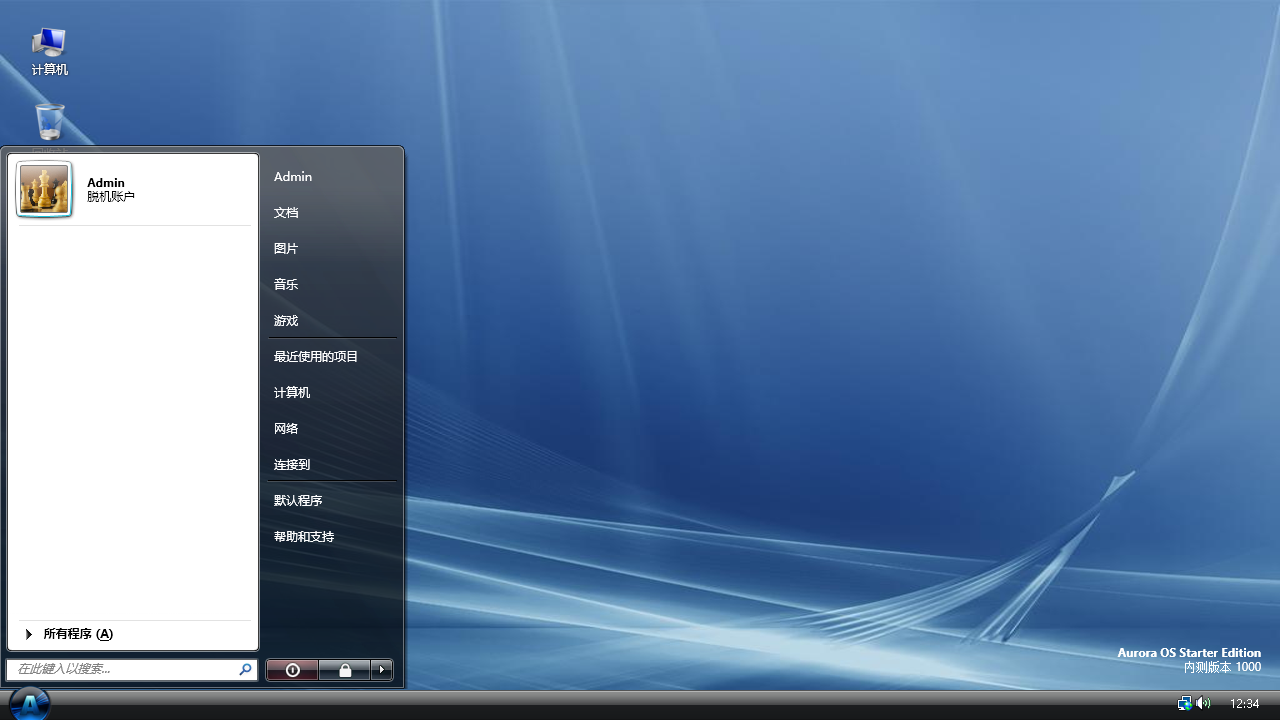Click the 脱机账户 account label
Viewport: 1280px width, 720px height.
click(x=111, y=197)
